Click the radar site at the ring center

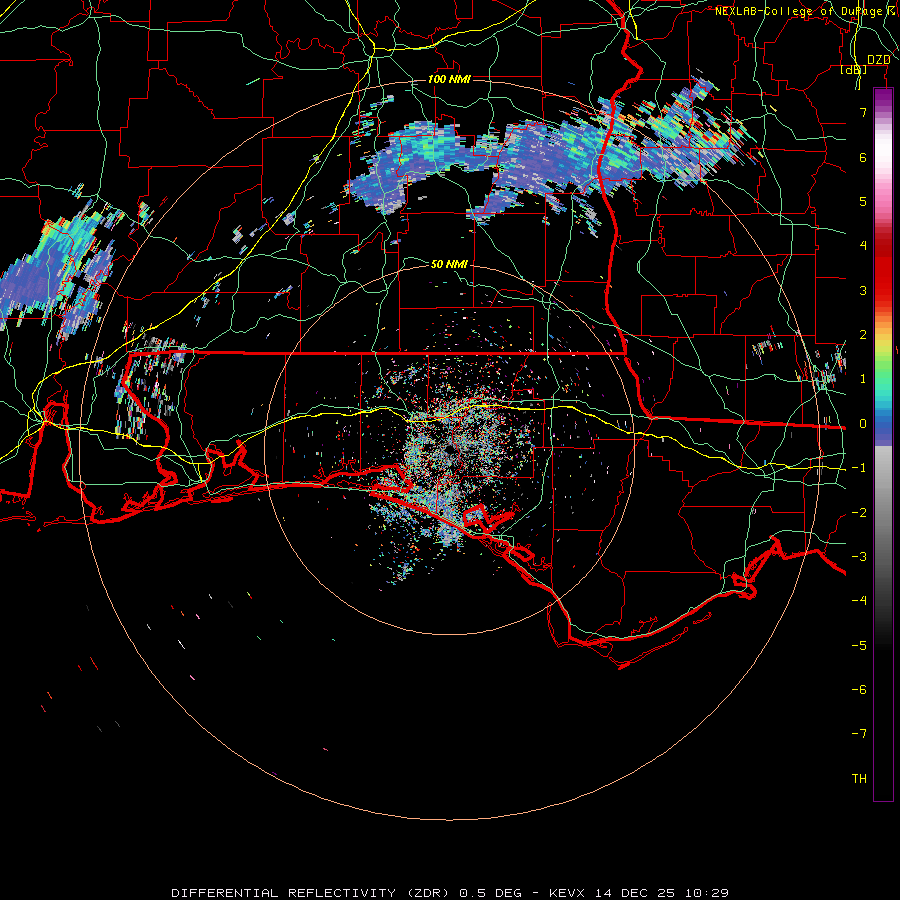point(449,450)
